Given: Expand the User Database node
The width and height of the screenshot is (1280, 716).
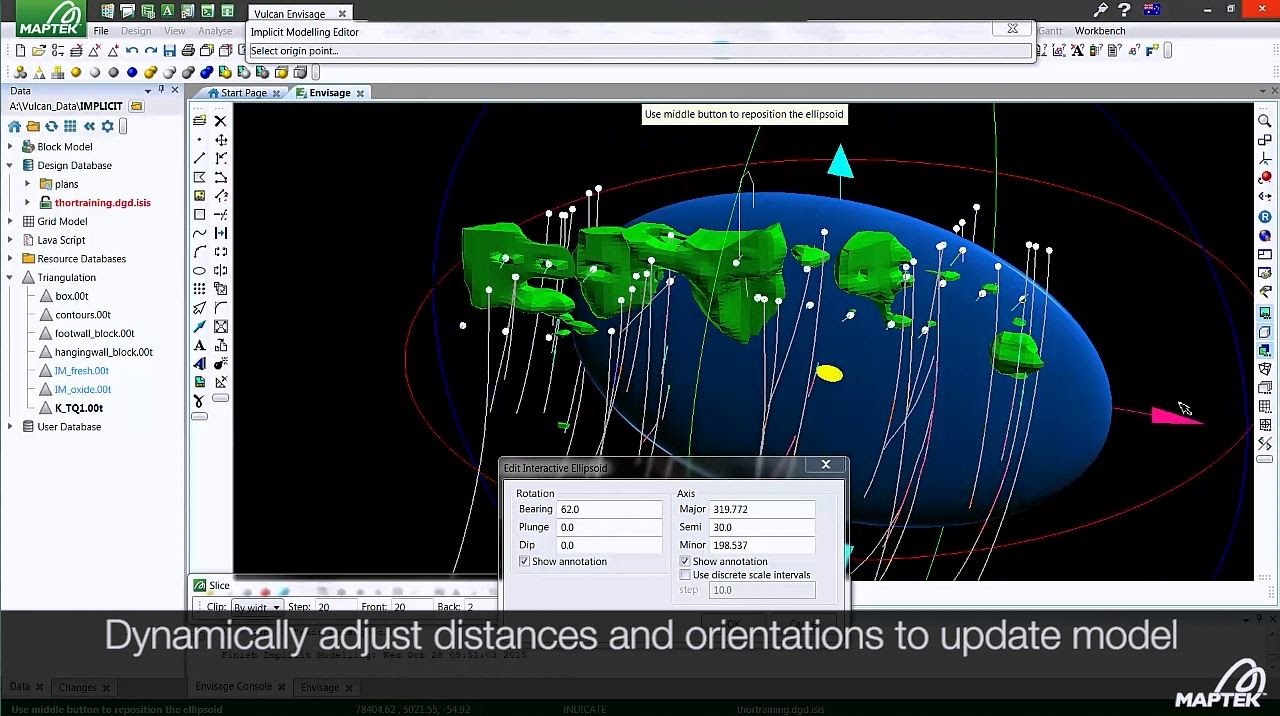Looking at the screenshot, I should (10, 427).
